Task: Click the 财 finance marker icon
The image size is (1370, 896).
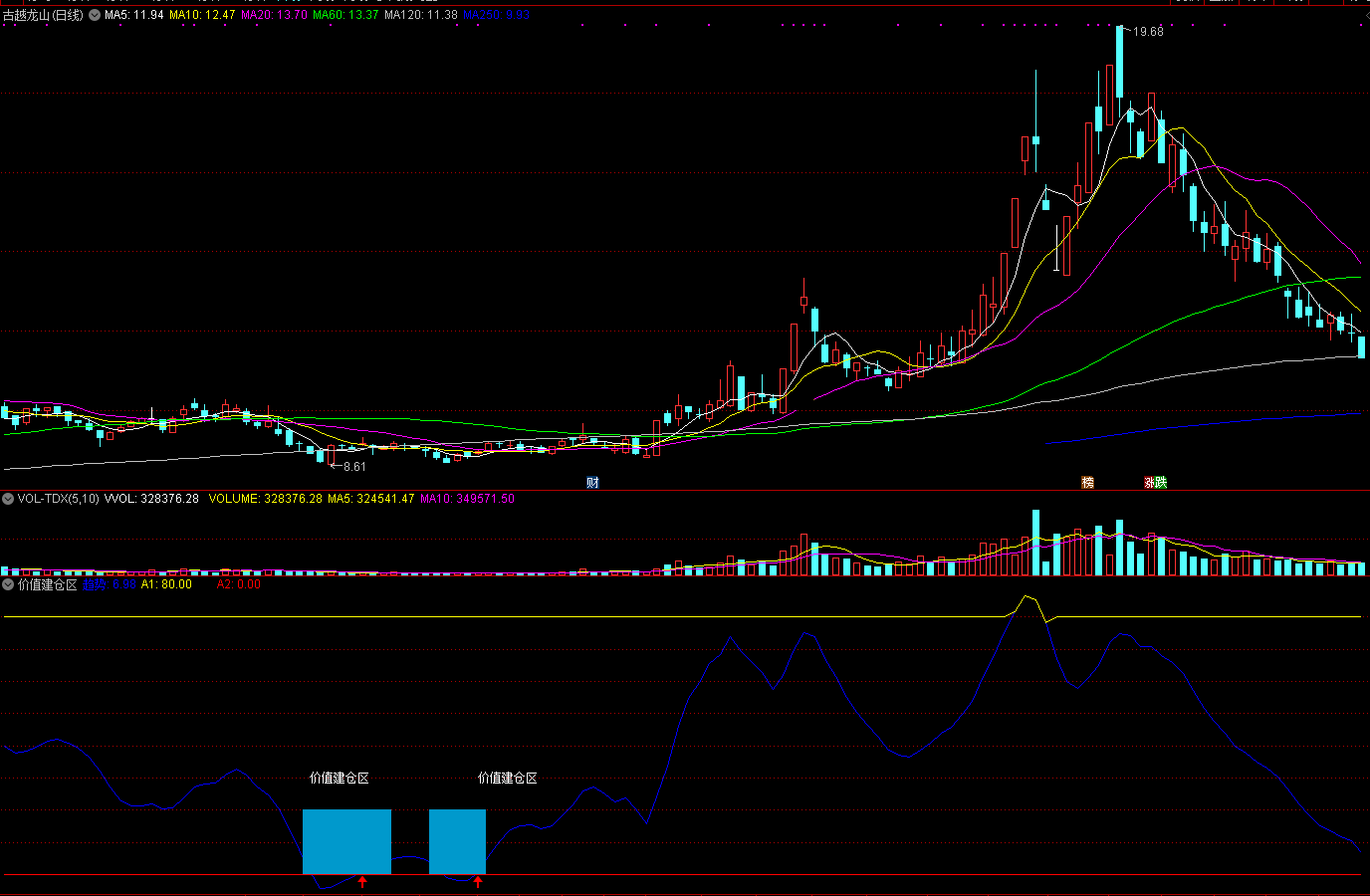Action: tap(592, 483)
